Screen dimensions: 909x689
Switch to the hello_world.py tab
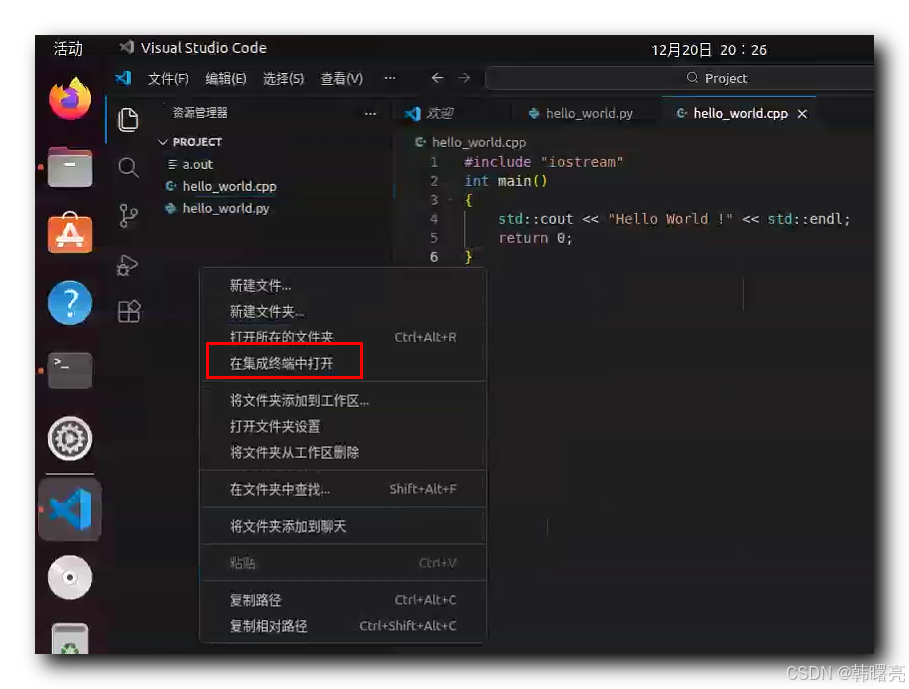588,114
